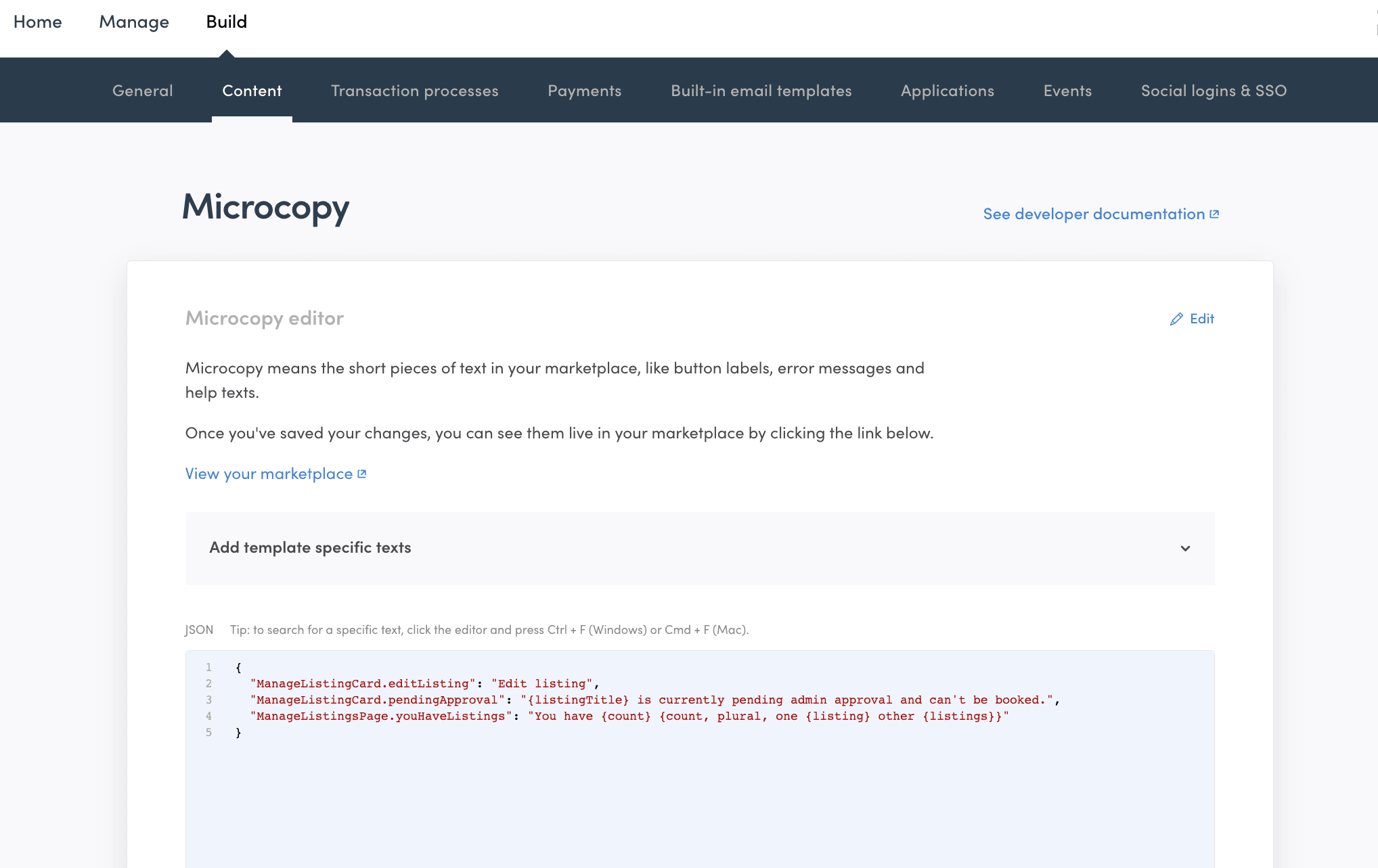Screen dimensions: 1378x868
Task: Switch to the Payments tab
Action: pyautogui.click(x=585, y=91)
